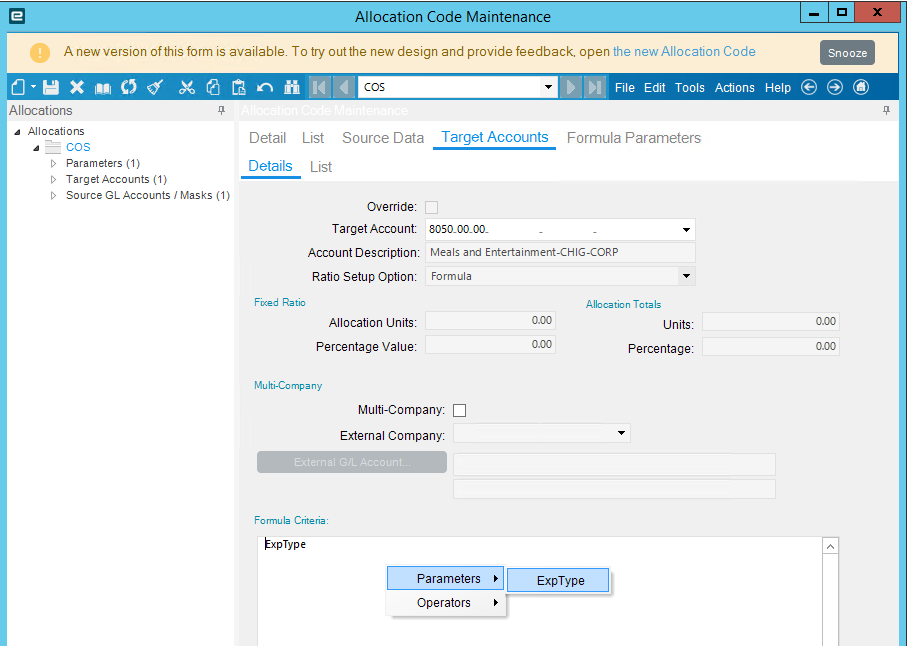Open the List sub-tab under Target Accounts

coord(321,167)
